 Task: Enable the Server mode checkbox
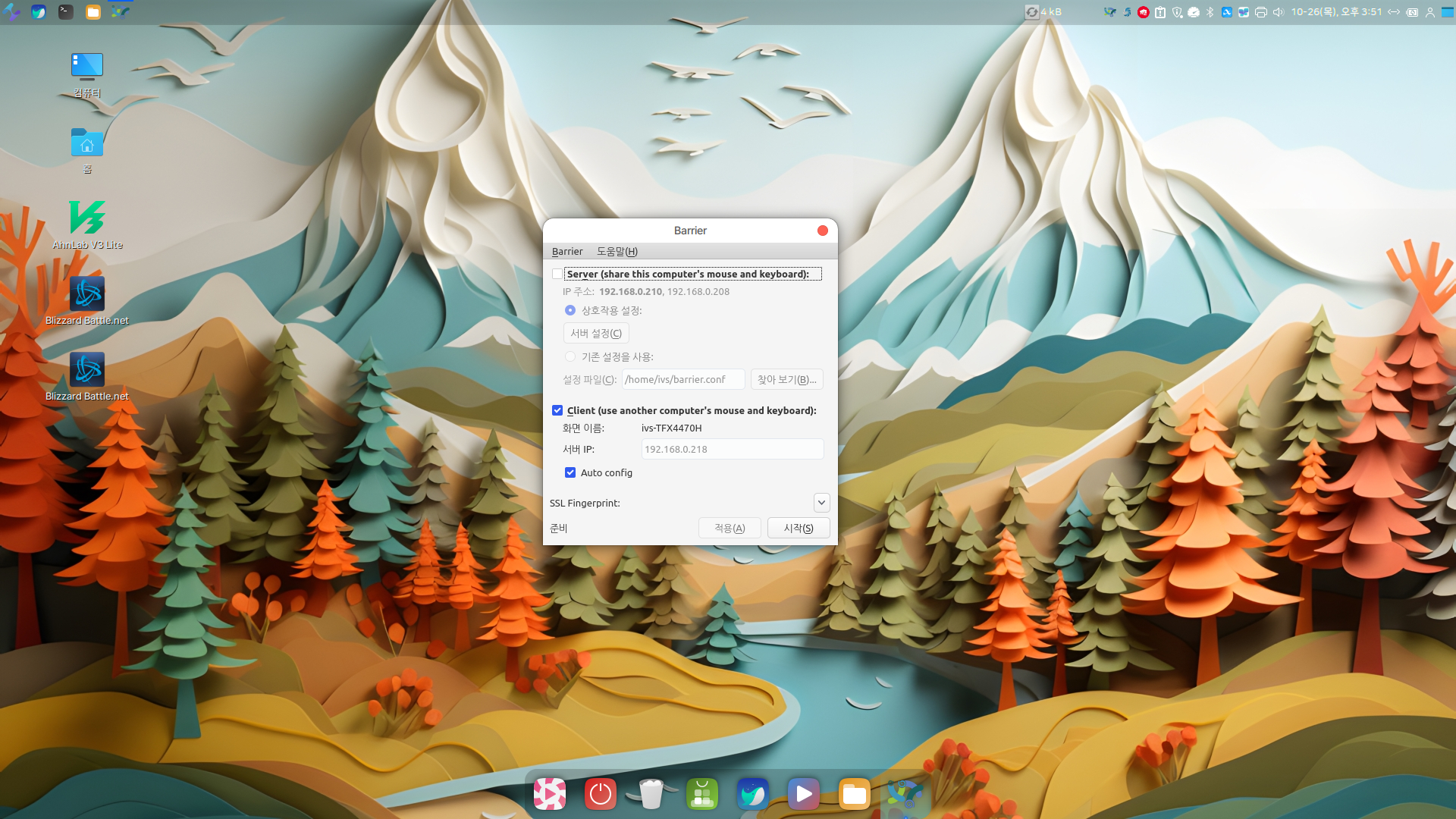(557, 274)
